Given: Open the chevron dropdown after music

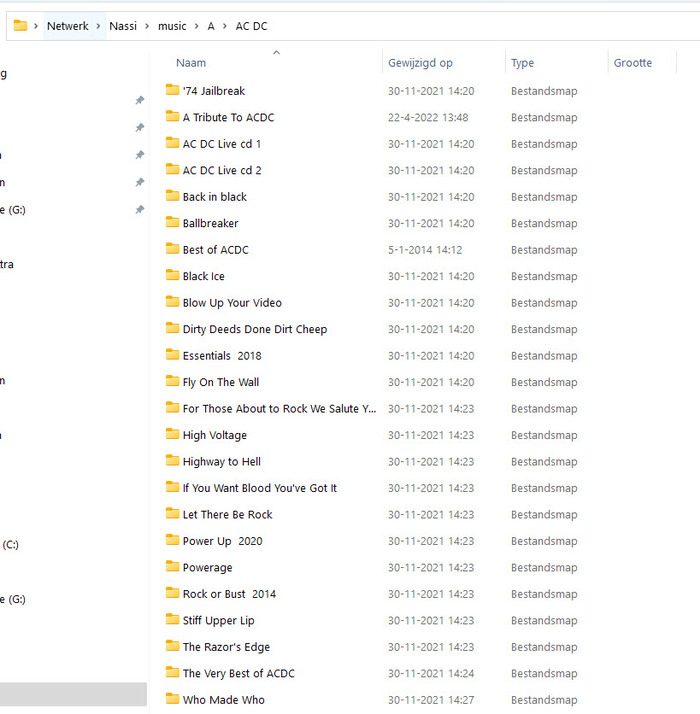Looking at the screenshot, I should coord(196,26).
